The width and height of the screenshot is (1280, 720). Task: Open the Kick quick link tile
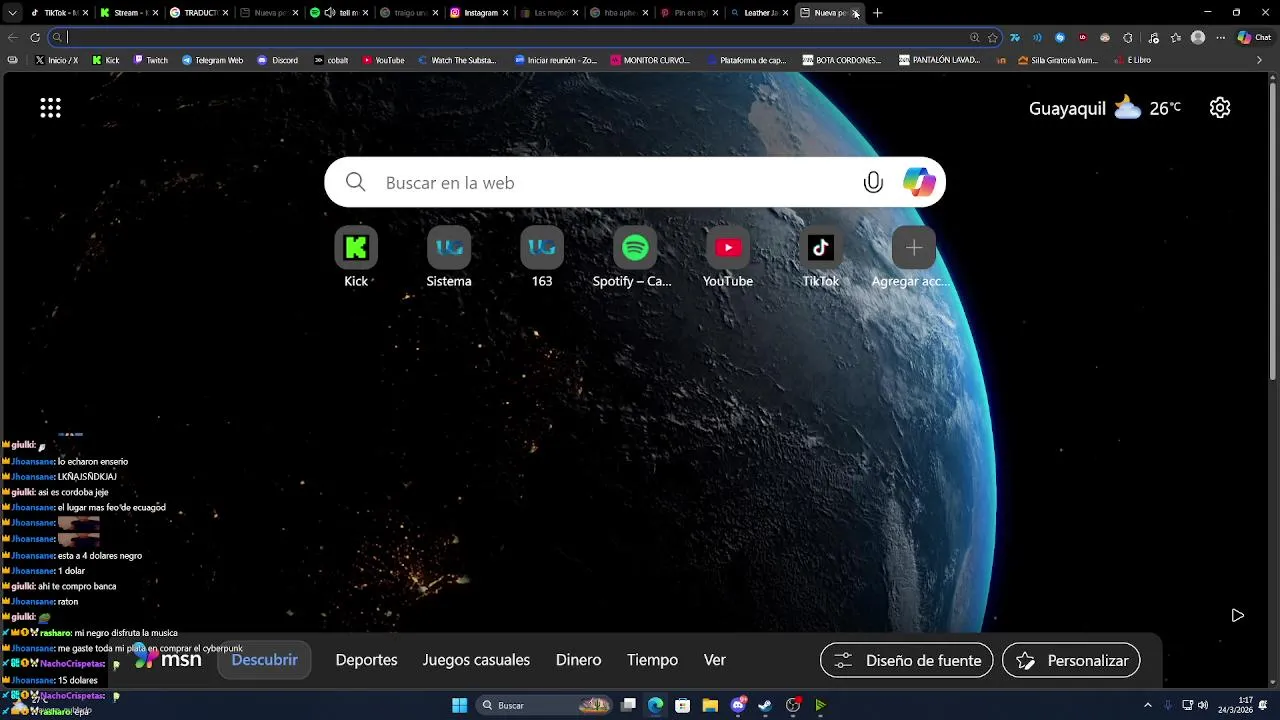[x=356, y=258]
